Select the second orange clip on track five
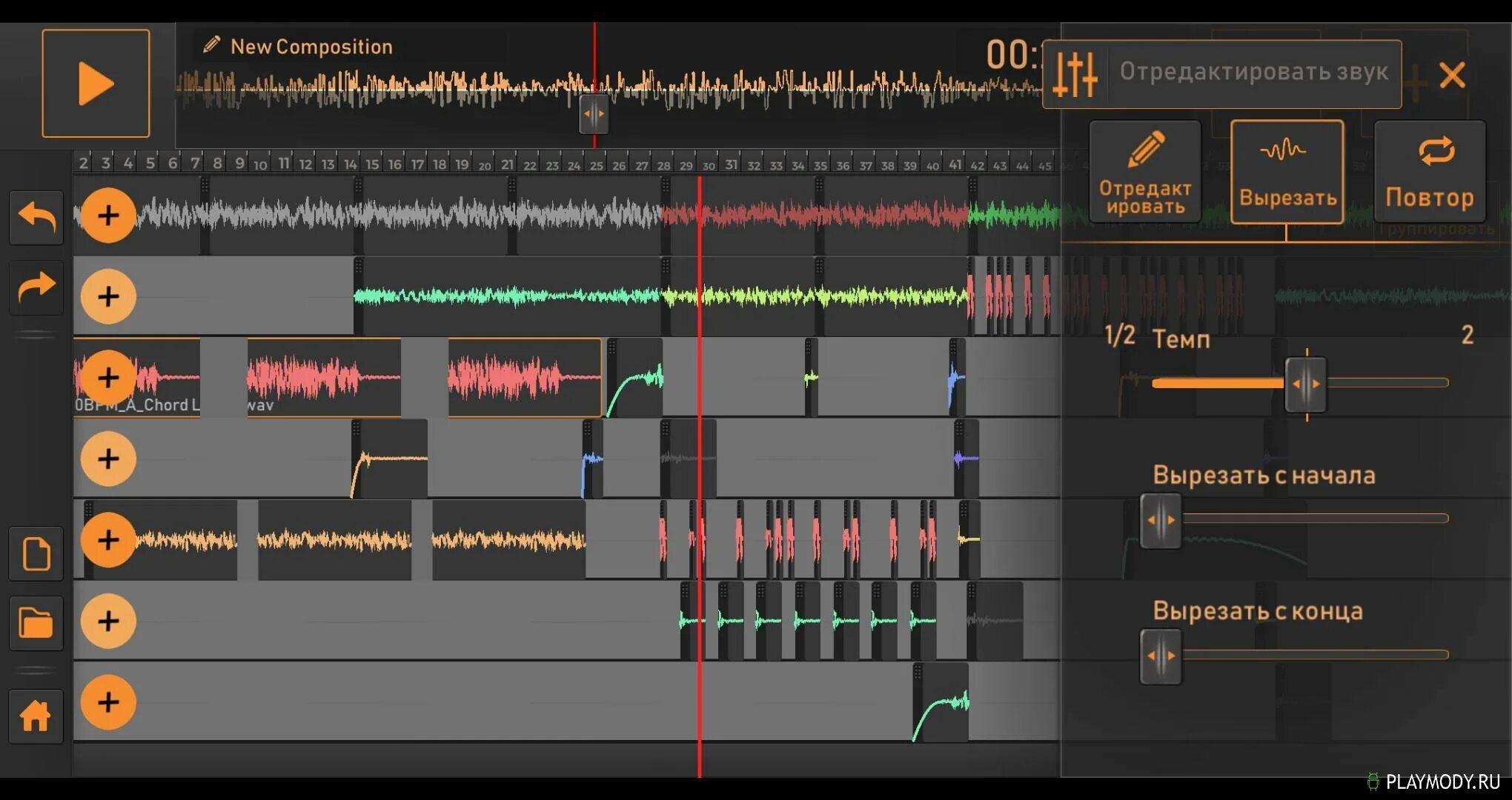 coord(334,539)
